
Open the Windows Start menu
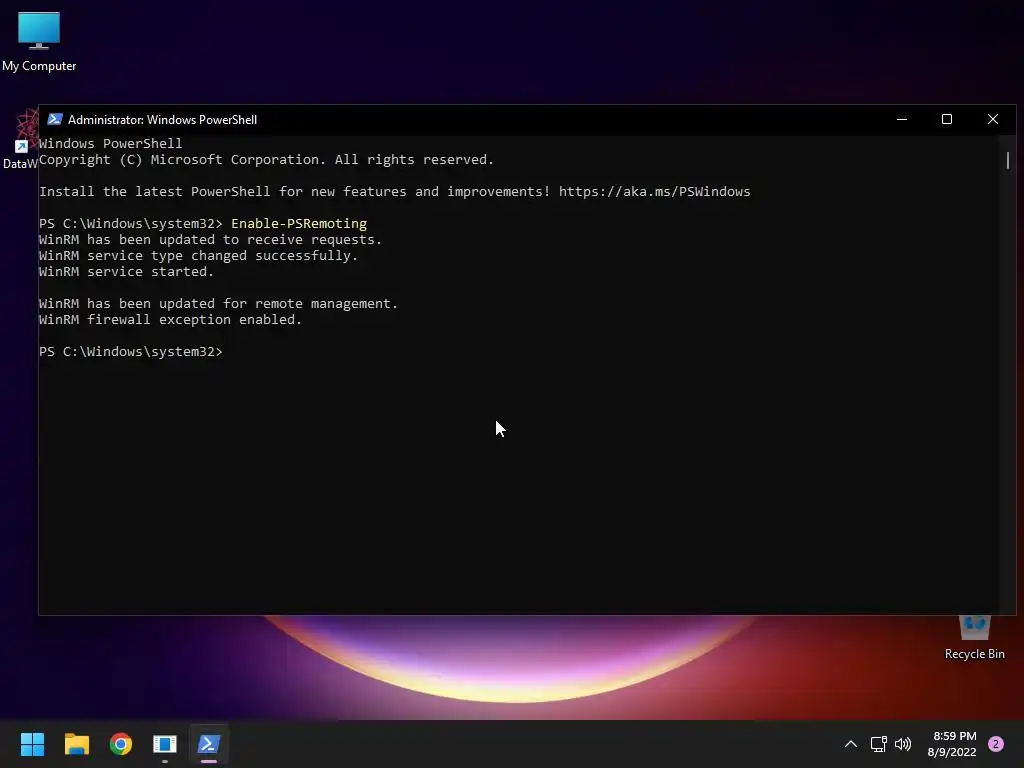(32, 744)
